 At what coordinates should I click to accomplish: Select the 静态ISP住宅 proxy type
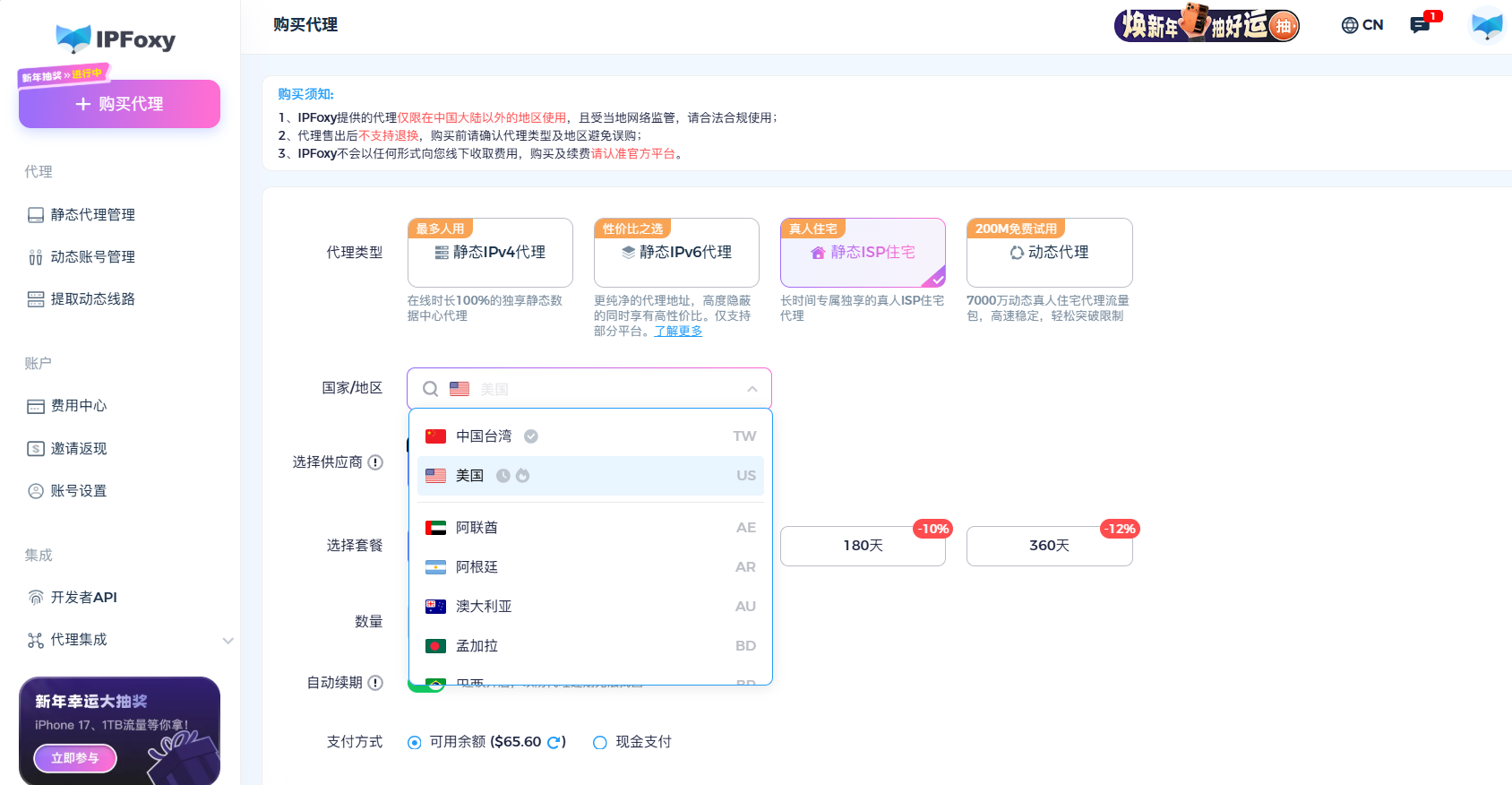tap(863, 253)
